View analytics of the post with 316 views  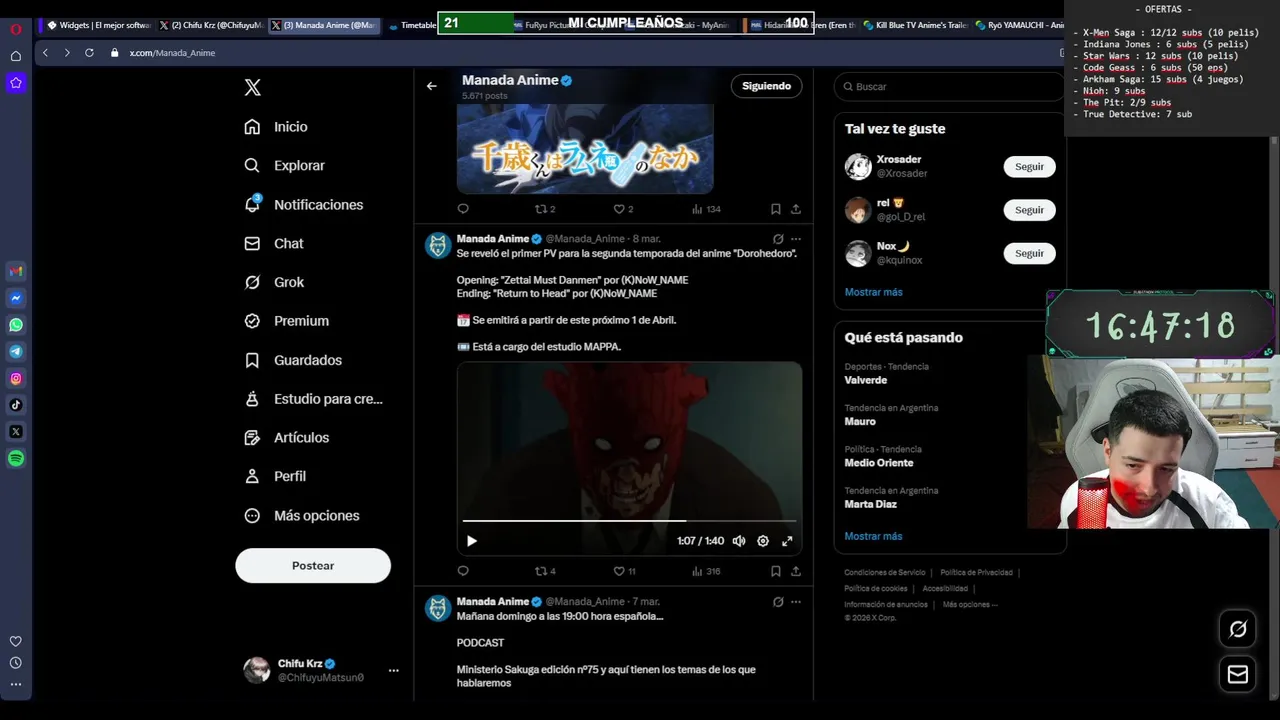point(706,571)
